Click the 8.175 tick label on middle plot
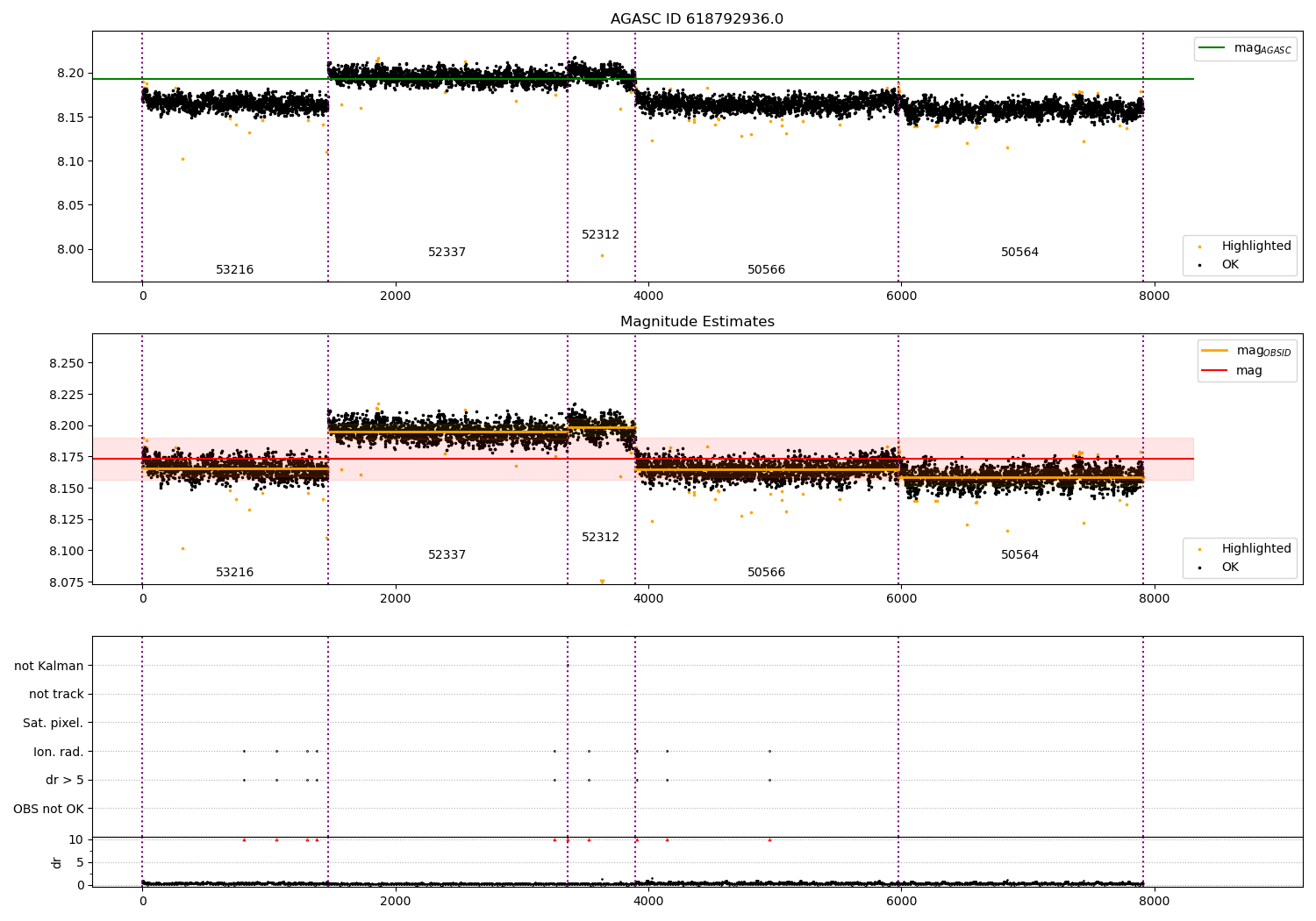 [67, 457]
